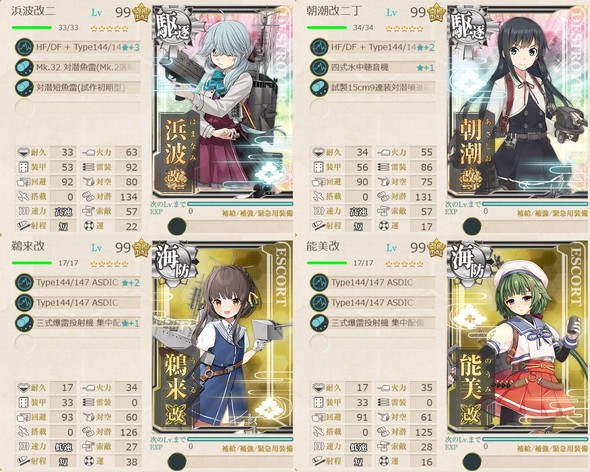Click sonar icon beside 四式水中聴音機
The width and height of the screenshot is (590, 472).
click(319, 67)
